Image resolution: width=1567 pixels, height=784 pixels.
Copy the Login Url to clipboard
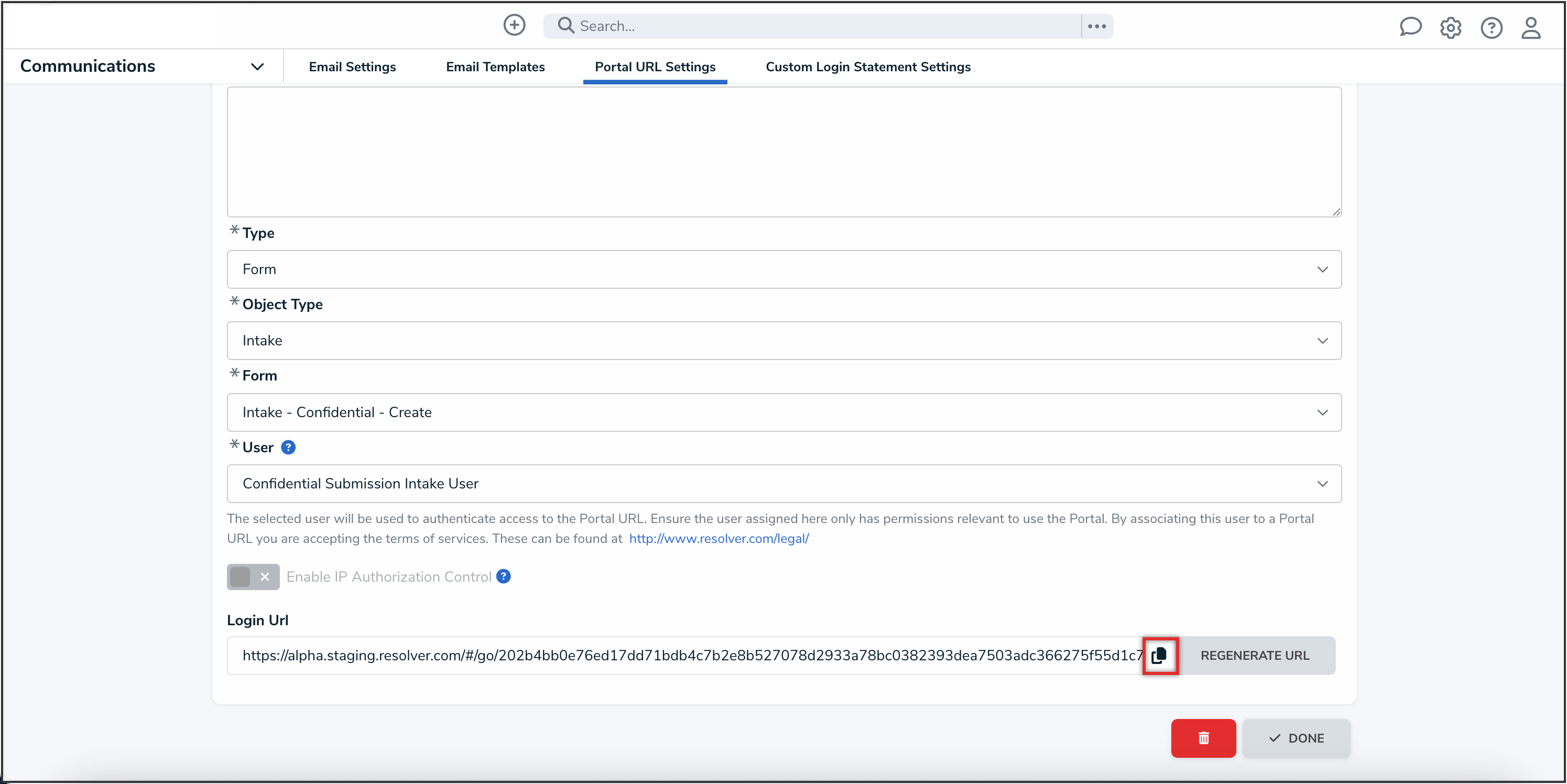[x=1159, y=655]
